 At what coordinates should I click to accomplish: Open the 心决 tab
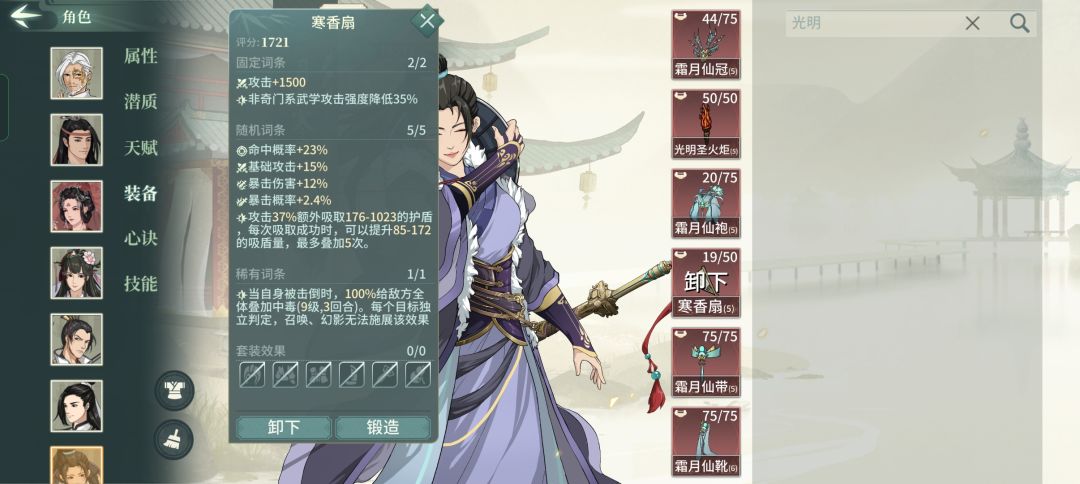(x=141, y=238)
